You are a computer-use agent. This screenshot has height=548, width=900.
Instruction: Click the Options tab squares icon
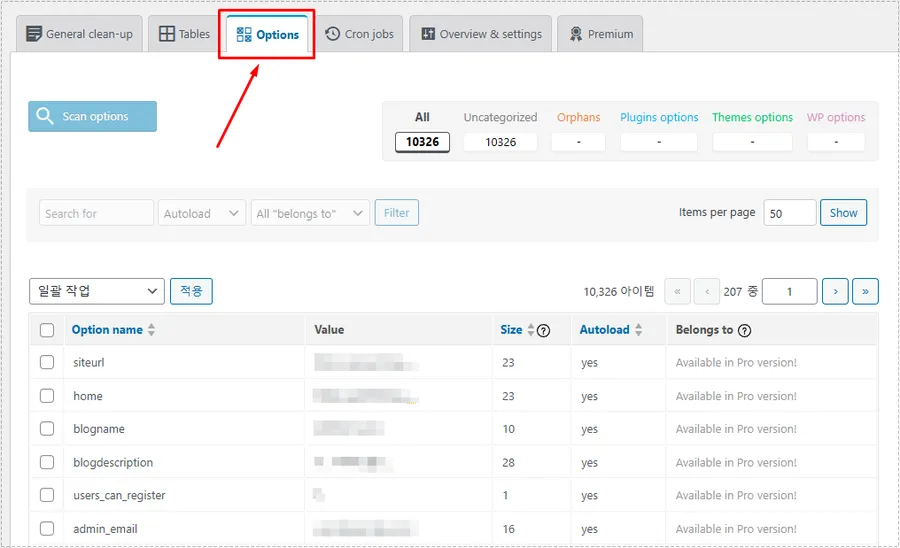pyautogui.click(x=244, y=34)
